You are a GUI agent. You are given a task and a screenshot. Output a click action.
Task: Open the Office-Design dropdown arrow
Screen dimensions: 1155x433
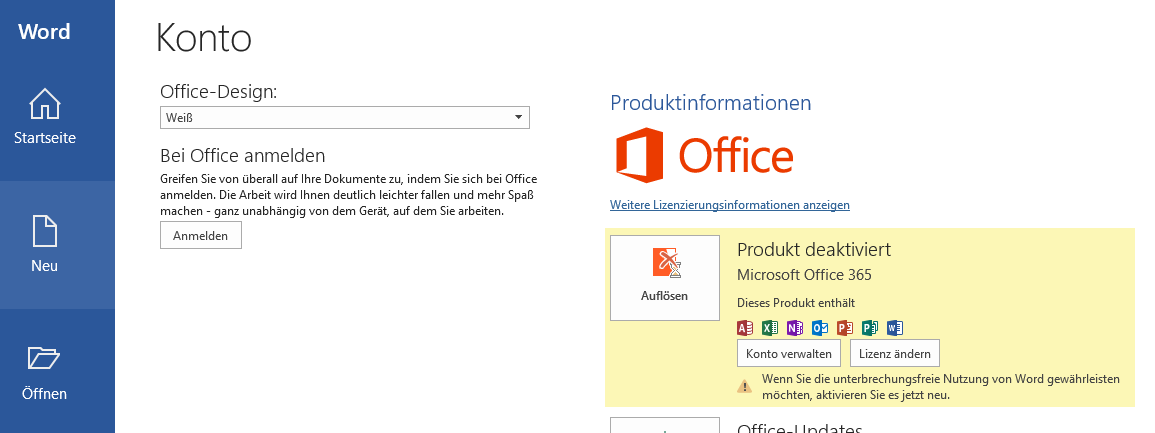tap(519, 117)
